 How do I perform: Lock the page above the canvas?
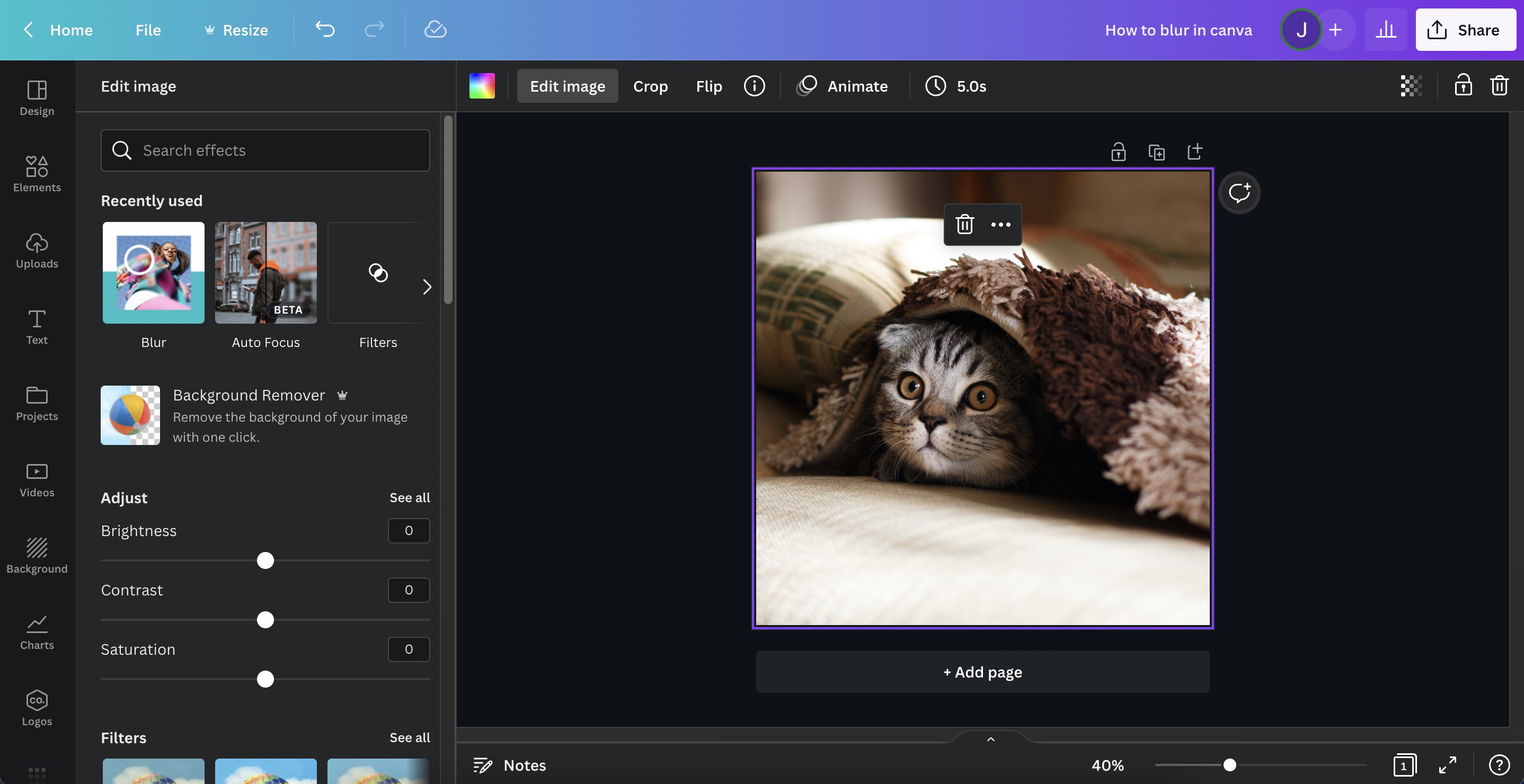coord(1118,152)
